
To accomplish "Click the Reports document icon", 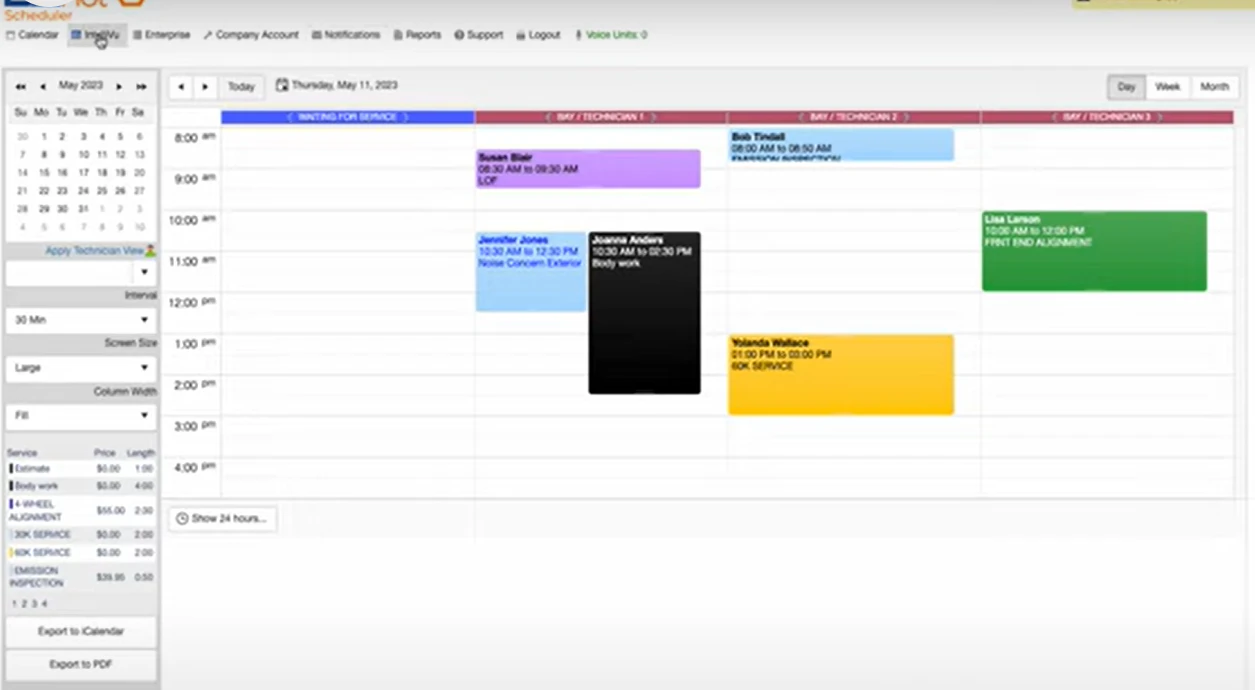I will click(399, 35).
